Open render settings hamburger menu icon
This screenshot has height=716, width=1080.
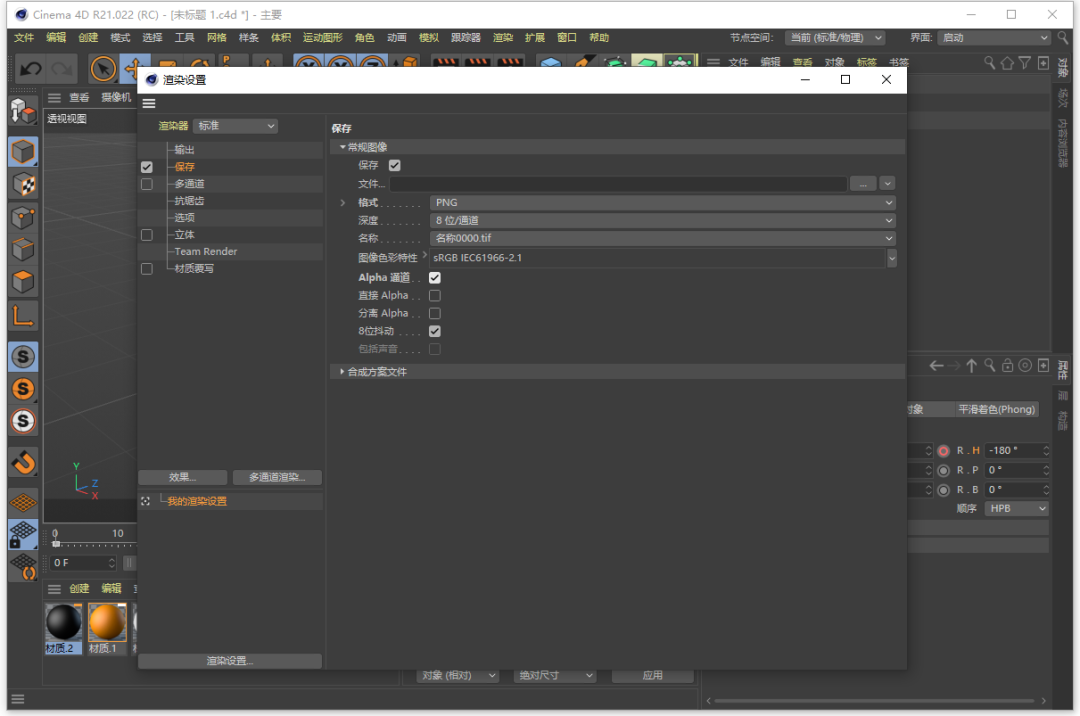coord(149,104)
